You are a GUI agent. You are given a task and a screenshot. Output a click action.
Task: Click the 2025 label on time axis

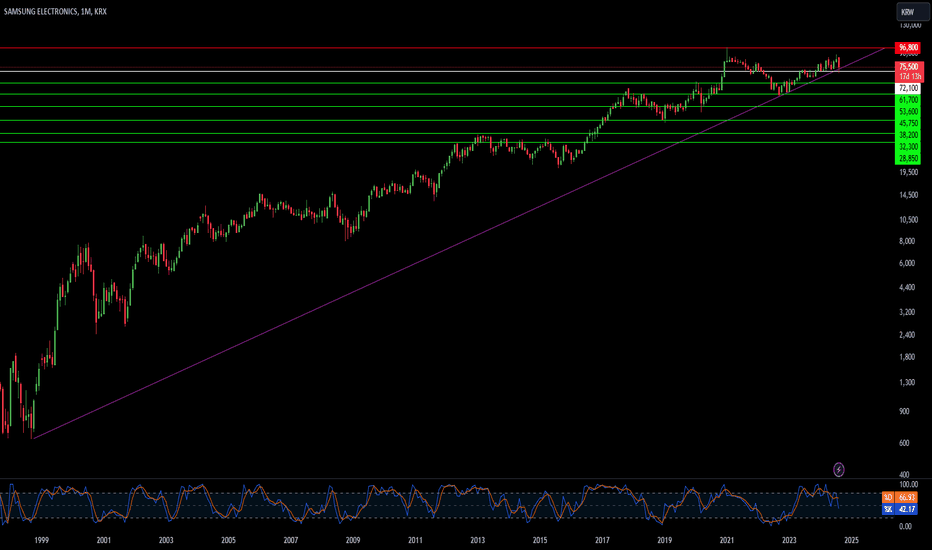[x=851, y=540]
